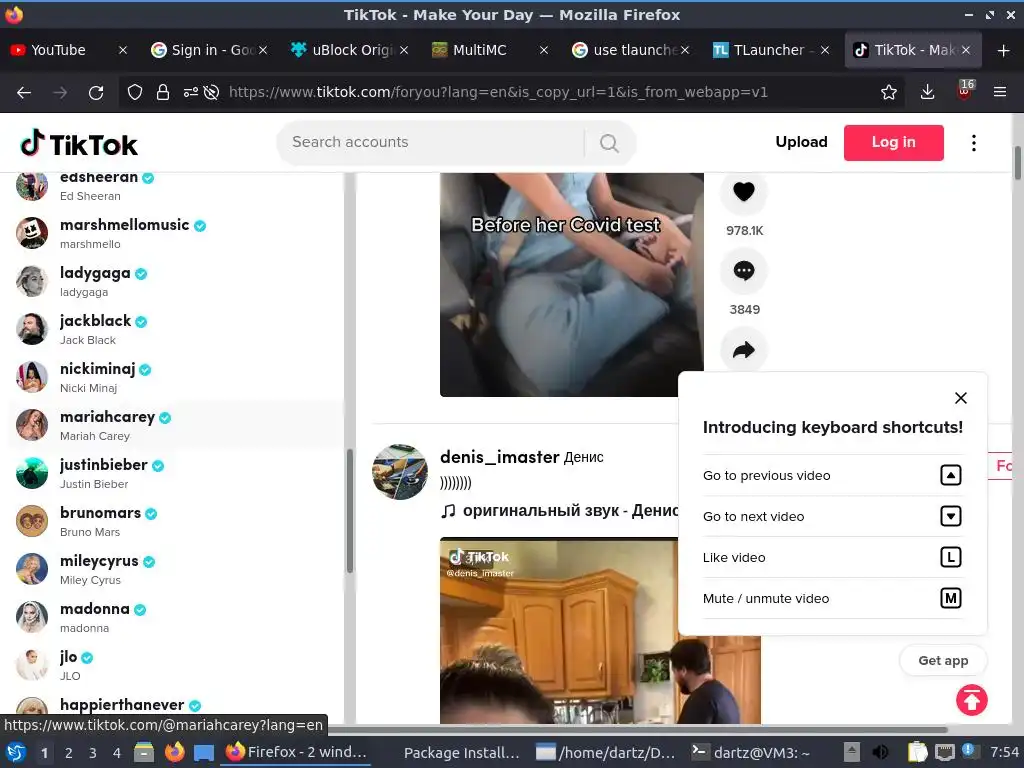The width and height of the screenshot is (1024, 768).
Task: Reload the page in Firefox
Action: click(x=96, y=93)
